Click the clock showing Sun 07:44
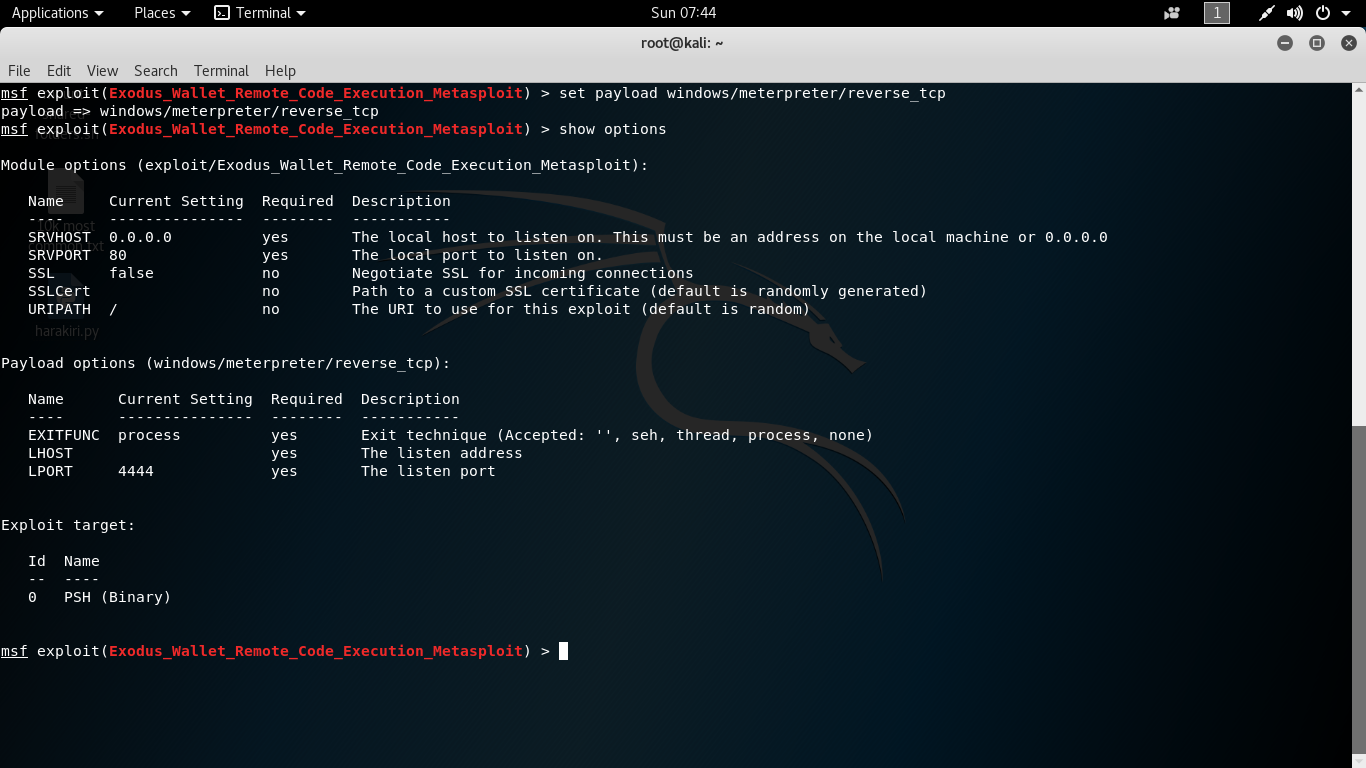Image resolution: width=1366 pixels, height=768 pixels. point(683,13)
